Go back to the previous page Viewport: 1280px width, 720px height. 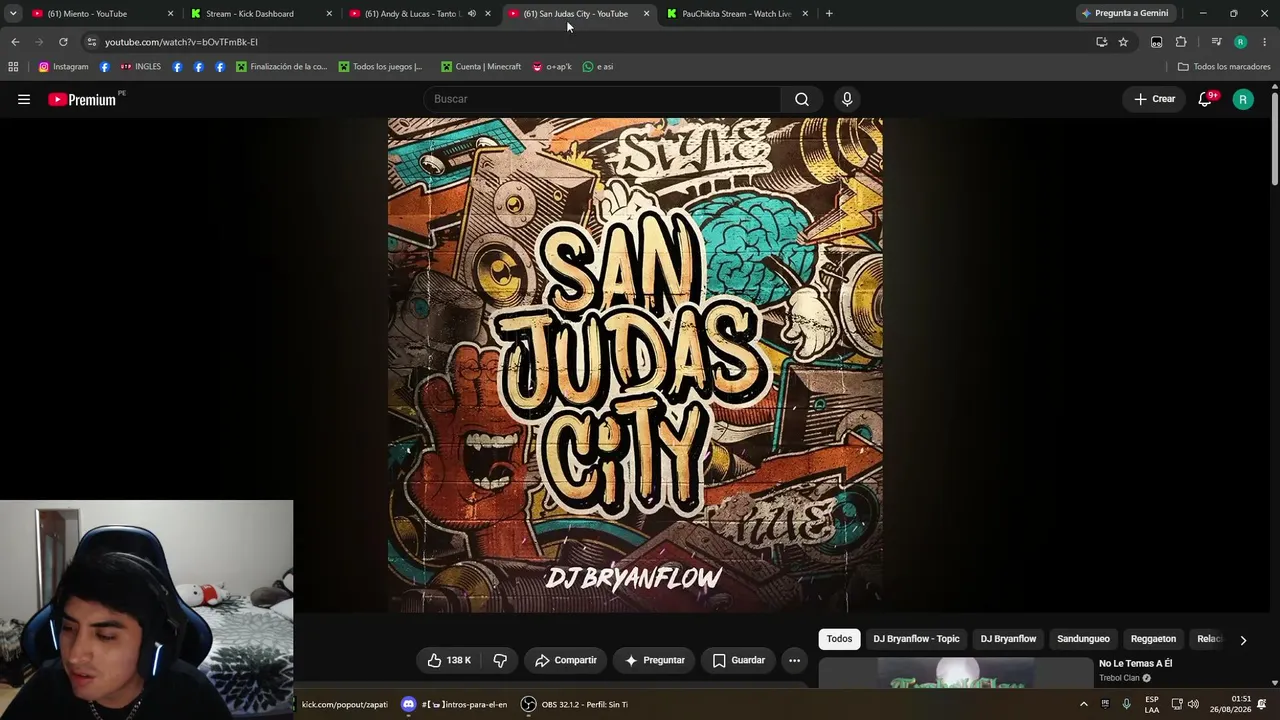point(15,42)
